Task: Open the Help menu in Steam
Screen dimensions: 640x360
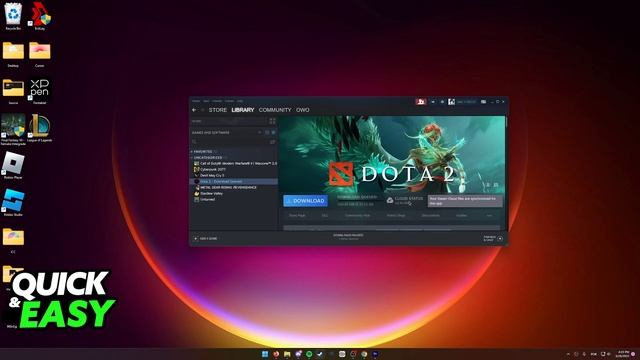Action: pos(240,101)
